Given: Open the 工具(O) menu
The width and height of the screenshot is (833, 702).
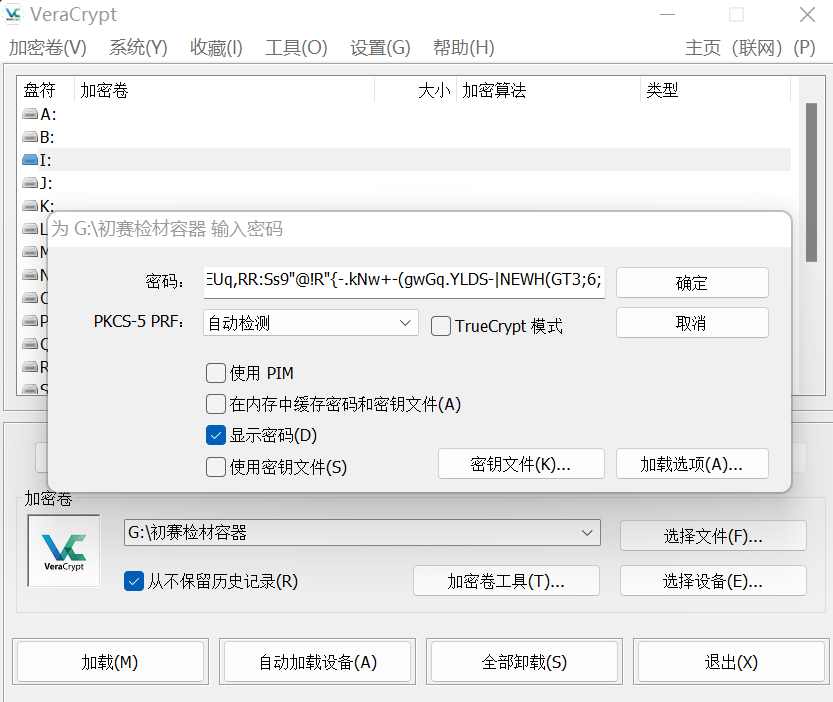Looking at the screenshot, I should (x=296, y=47).
